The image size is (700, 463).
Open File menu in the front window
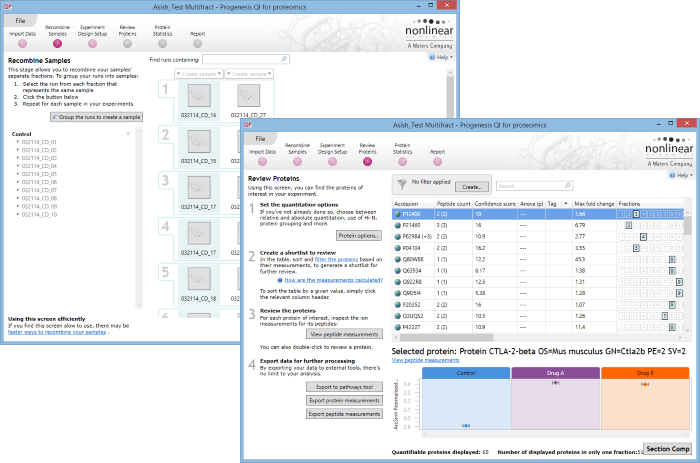[x=260, y=138]
